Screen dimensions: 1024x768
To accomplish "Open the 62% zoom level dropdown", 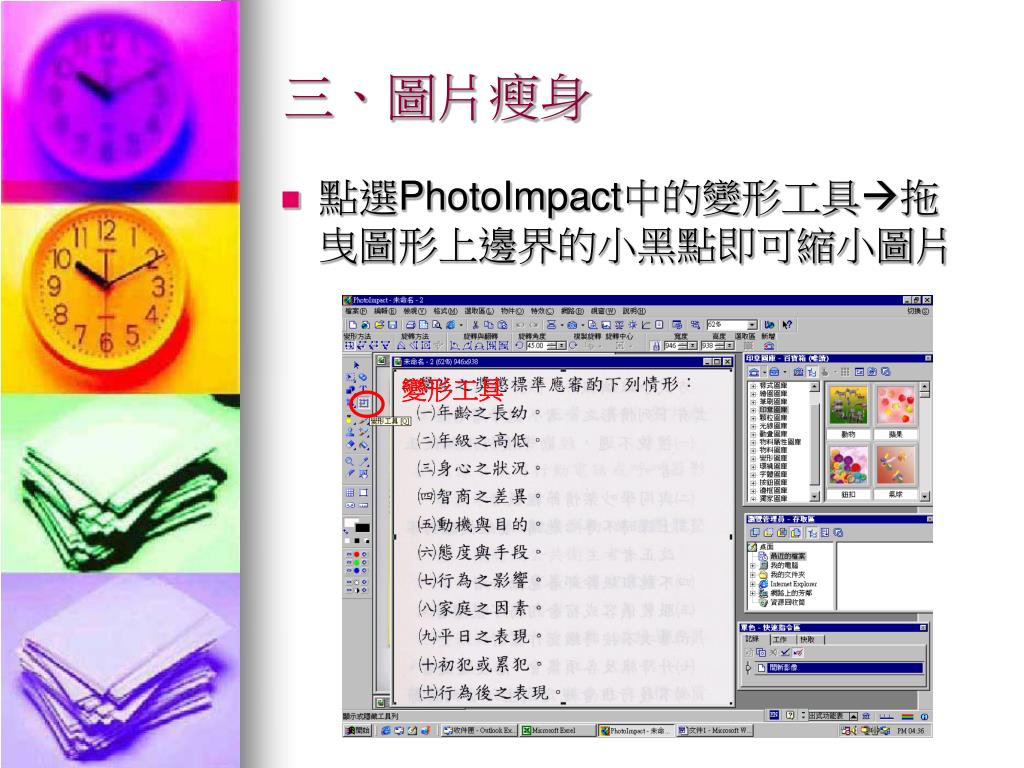I will (x=752, y=325).
